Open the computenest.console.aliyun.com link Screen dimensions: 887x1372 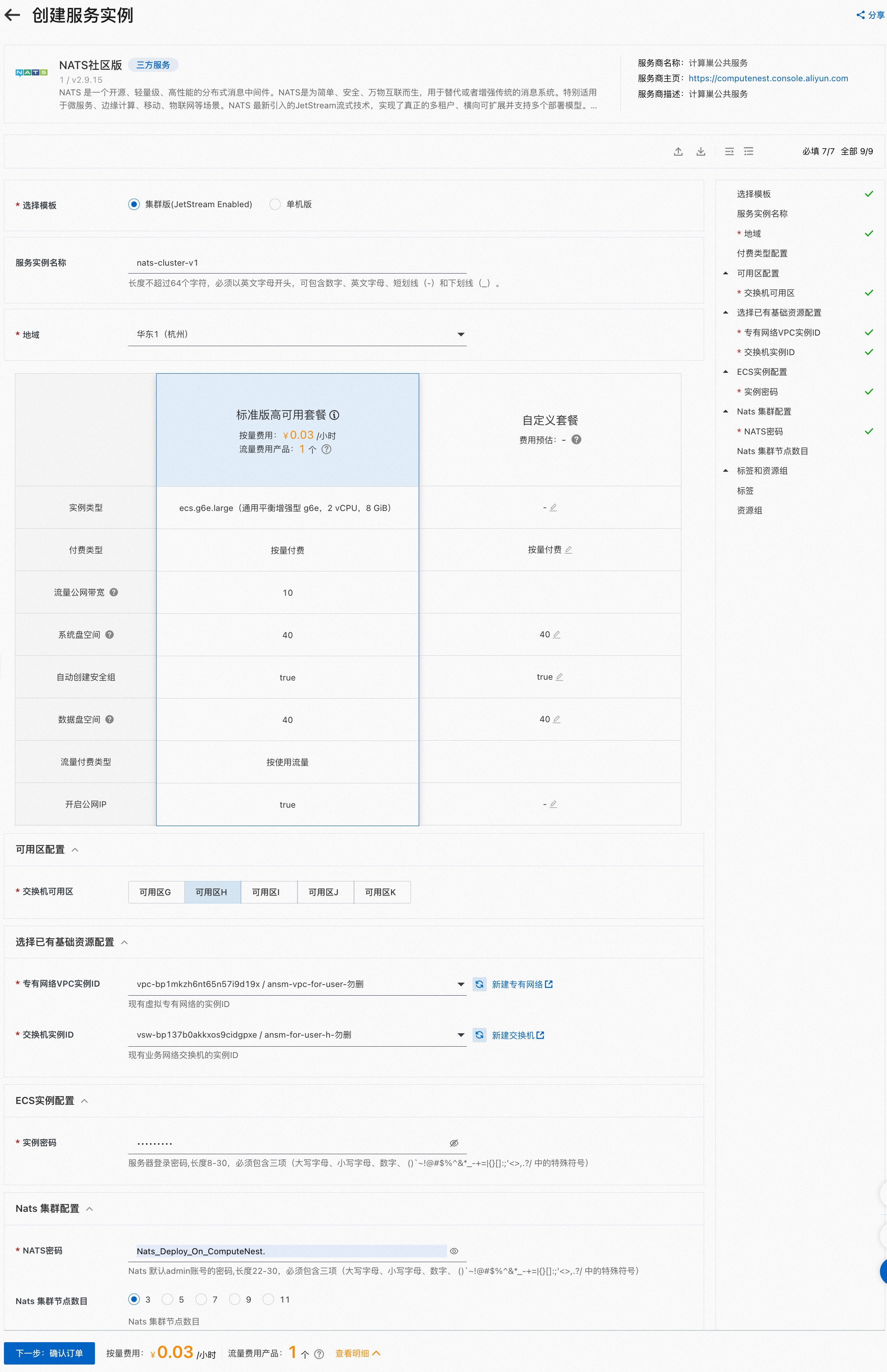pos(768,78)
